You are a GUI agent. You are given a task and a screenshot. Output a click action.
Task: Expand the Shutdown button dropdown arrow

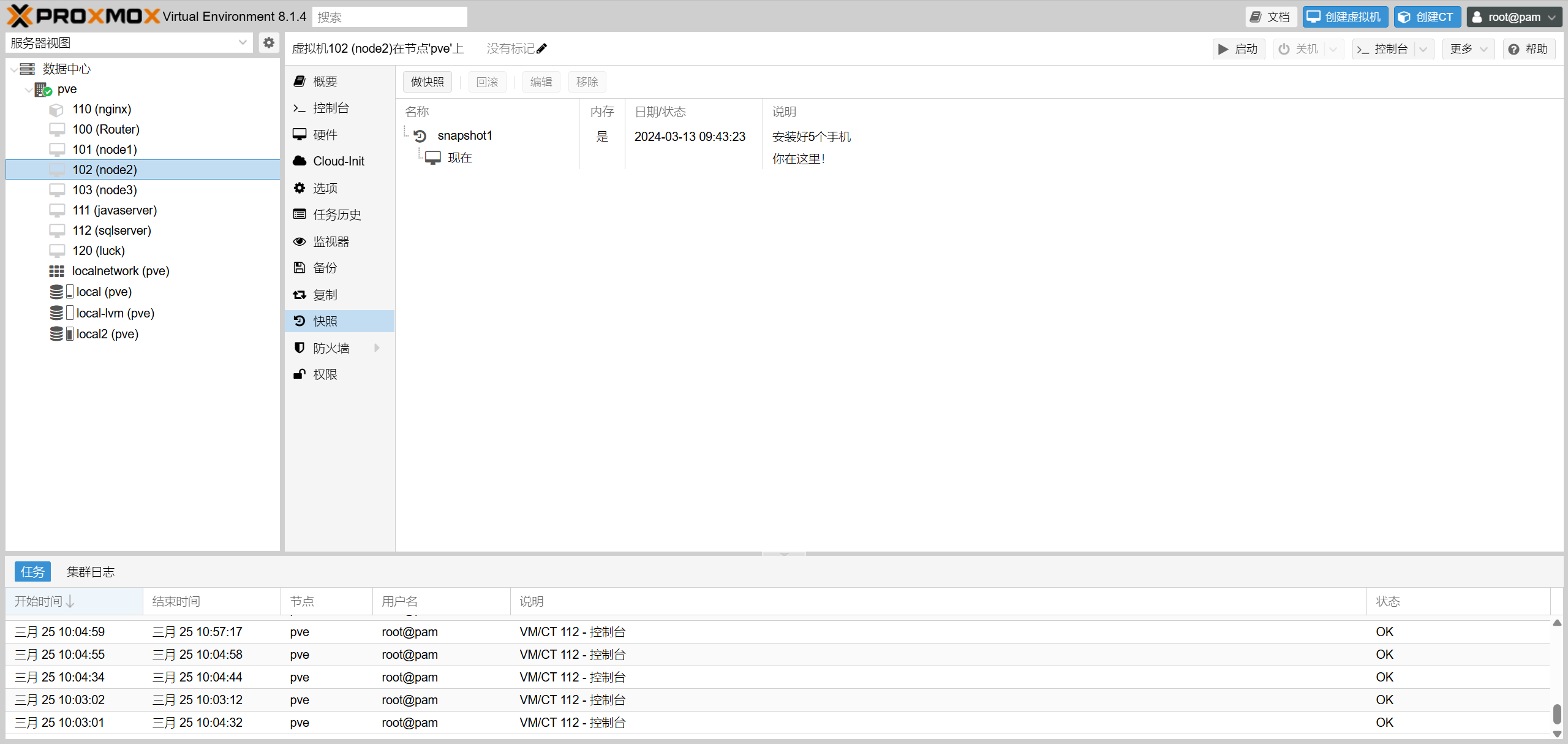(1333, 49)
